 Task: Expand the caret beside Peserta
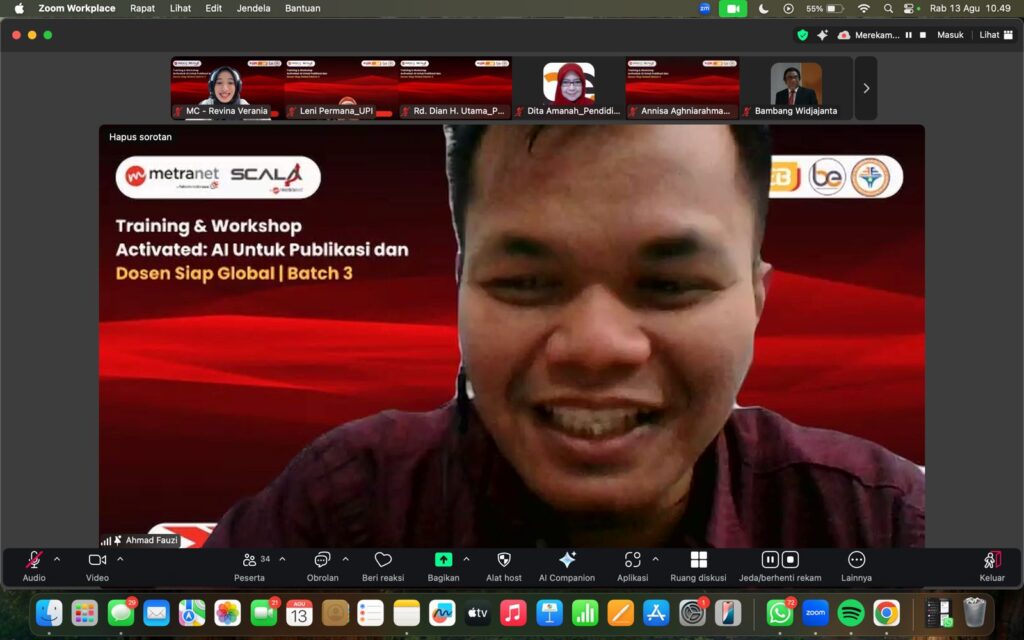coord(282,560)
